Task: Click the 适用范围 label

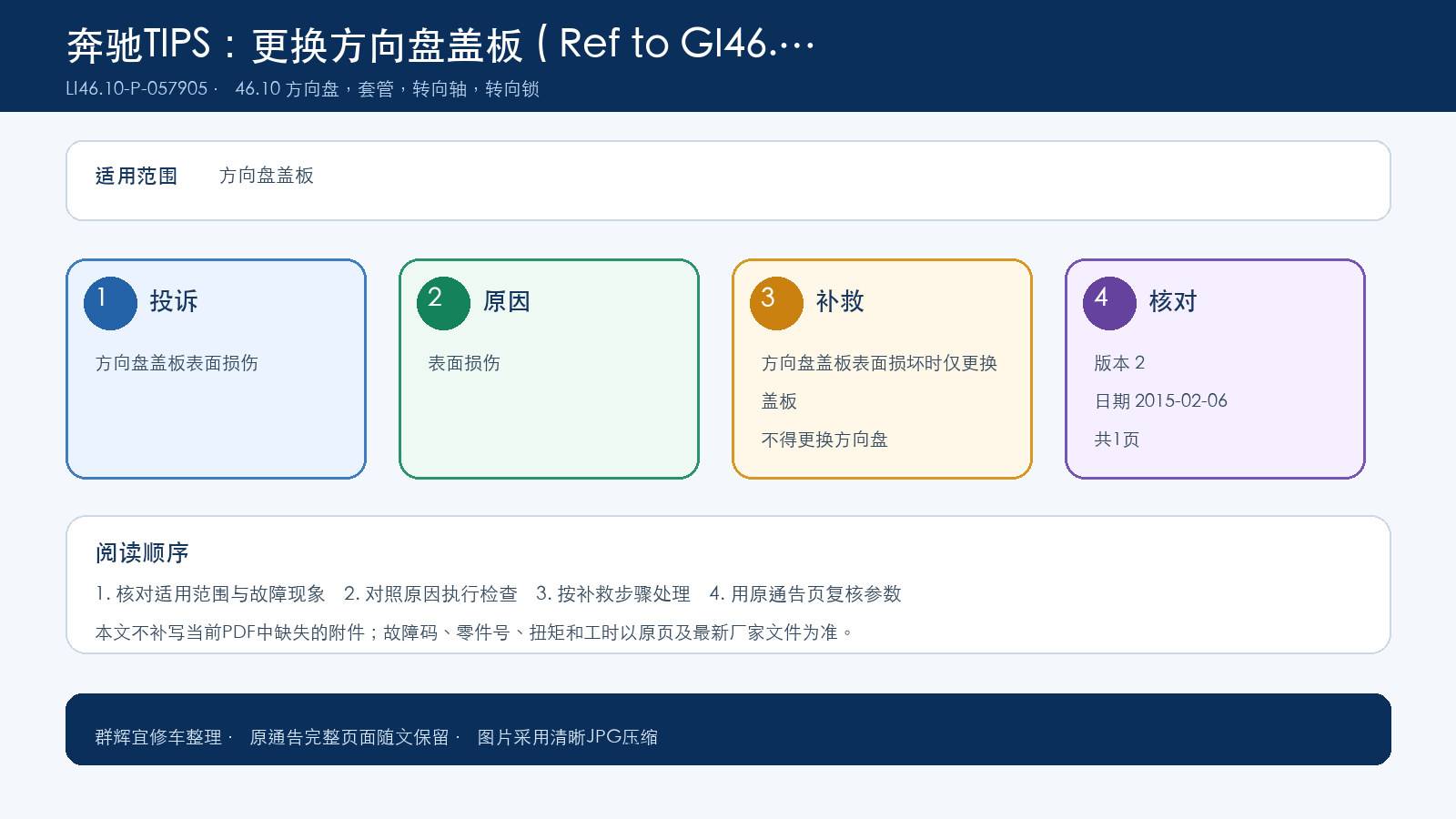Action: pyautogui.click(x=136, y=176)
